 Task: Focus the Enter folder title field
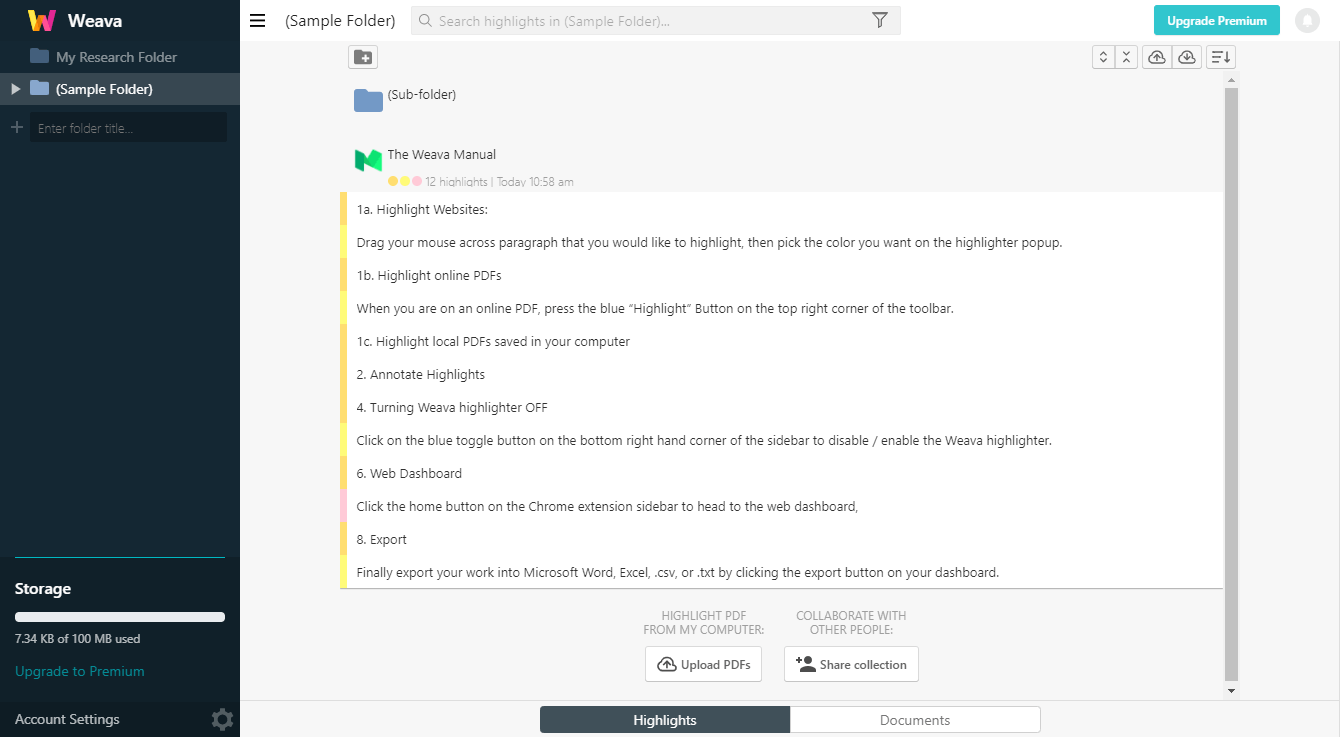click(128, 127)
